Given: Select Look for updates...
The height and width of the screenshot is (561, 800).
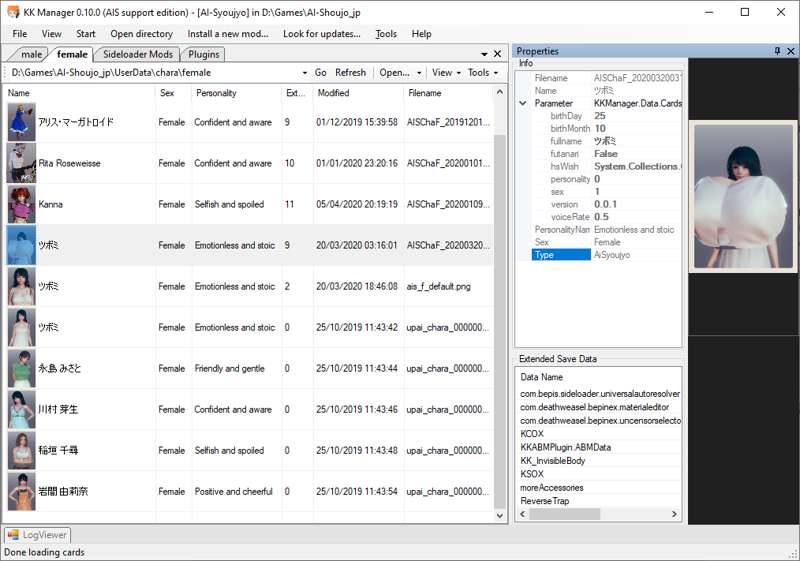Looking at the screenshot, I should pos(321,34).
